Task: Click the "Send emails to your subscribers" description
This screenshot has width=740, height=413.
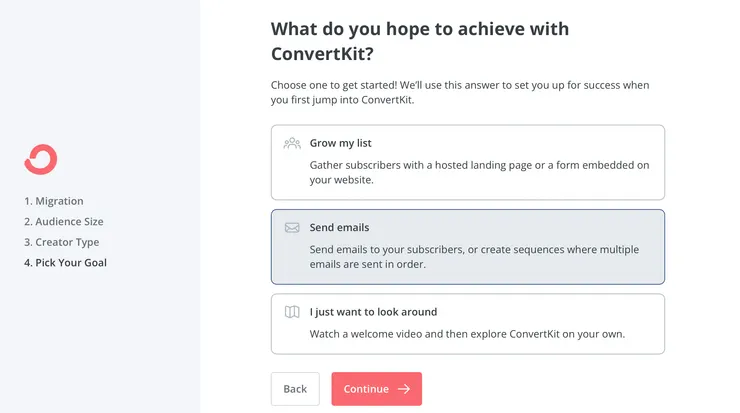Action: [x=474, y=256]
